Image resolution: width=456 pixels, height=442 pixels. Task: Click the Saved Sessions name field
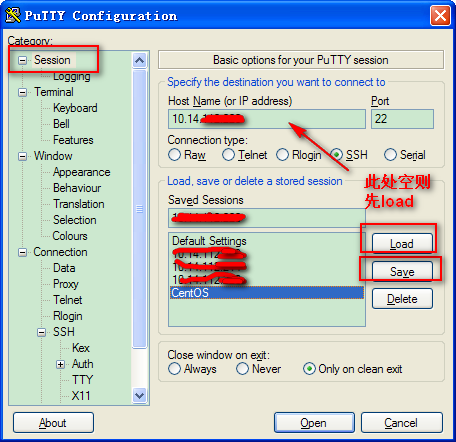(x=267, y=218)
